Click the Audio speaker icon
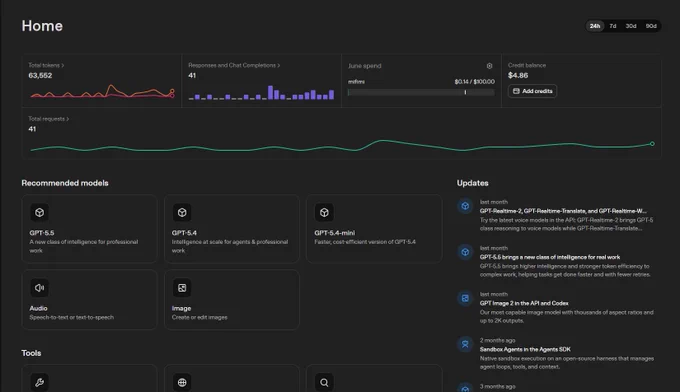 (x=39, y=288)
